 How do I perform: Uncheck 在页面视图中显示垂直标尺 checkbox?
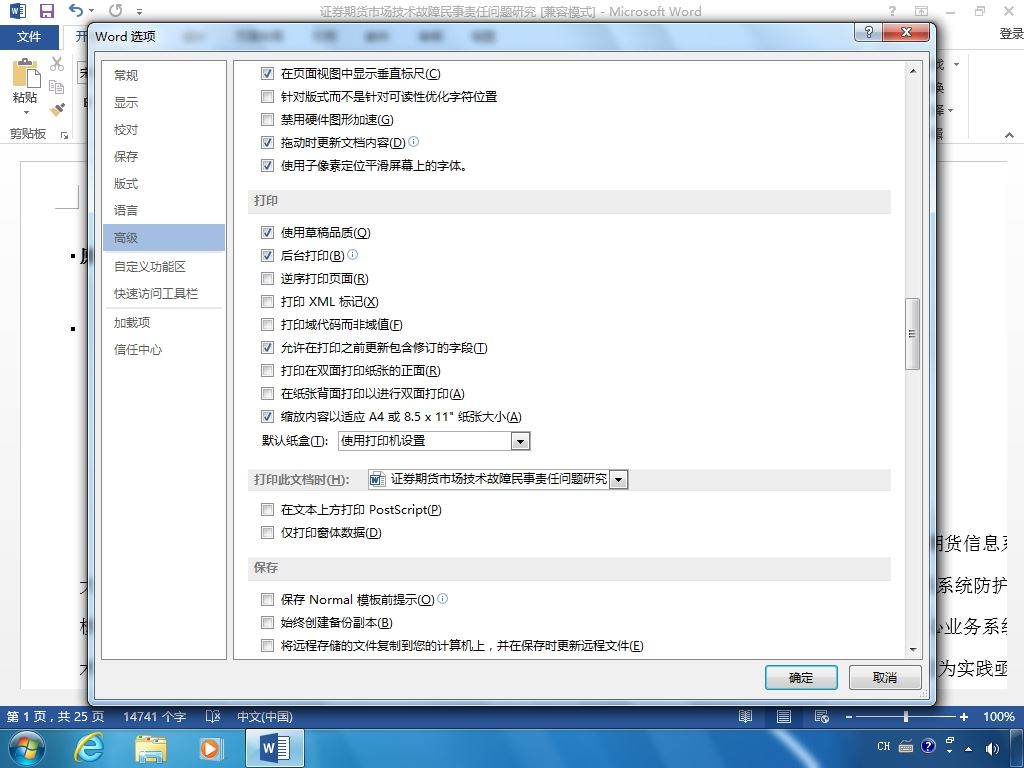coord(267,73)
